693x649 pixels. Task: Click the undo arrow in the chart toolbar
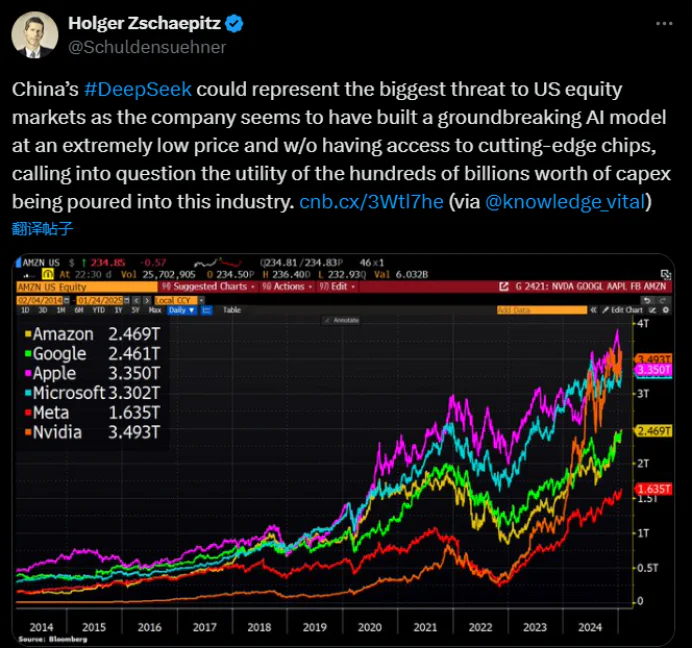(647, 301)
